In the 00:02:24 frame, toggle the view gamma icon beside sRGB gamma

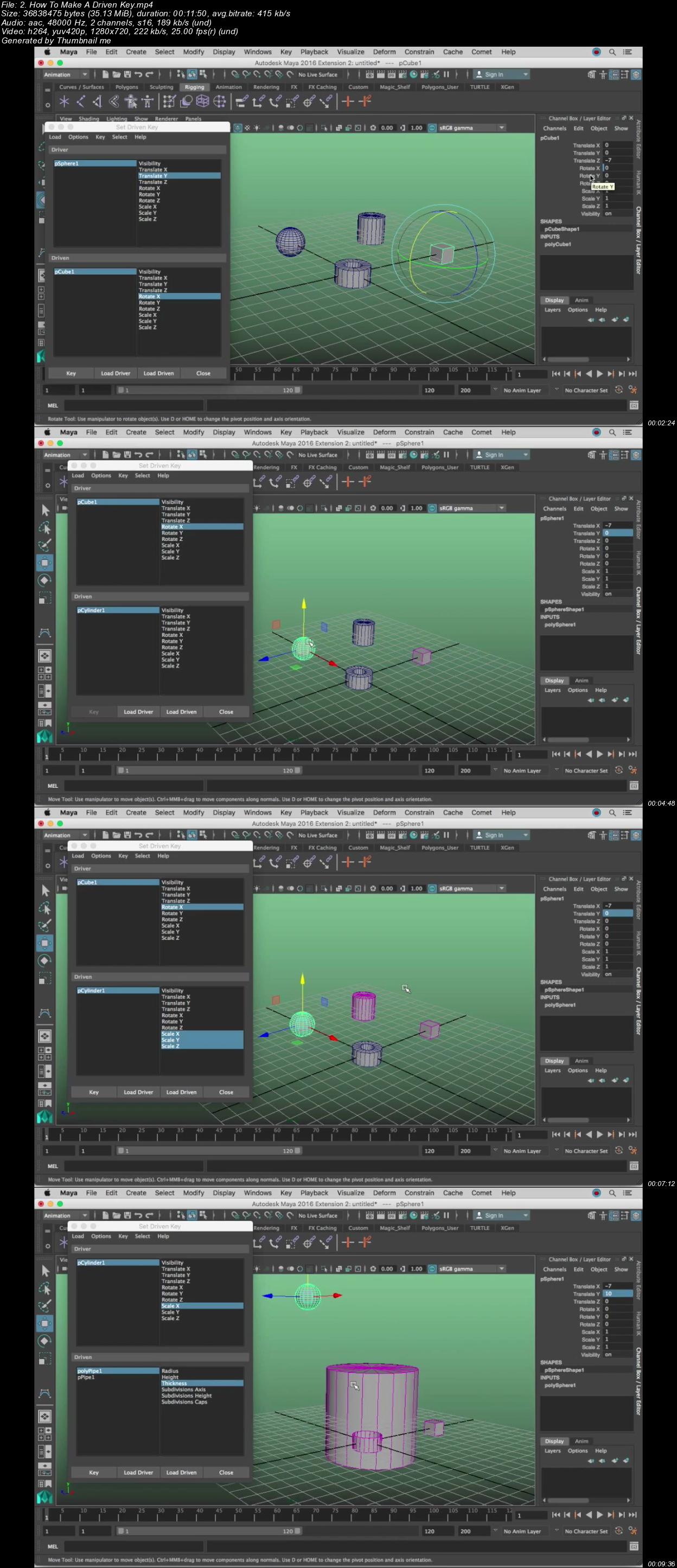tap(432, 128)
